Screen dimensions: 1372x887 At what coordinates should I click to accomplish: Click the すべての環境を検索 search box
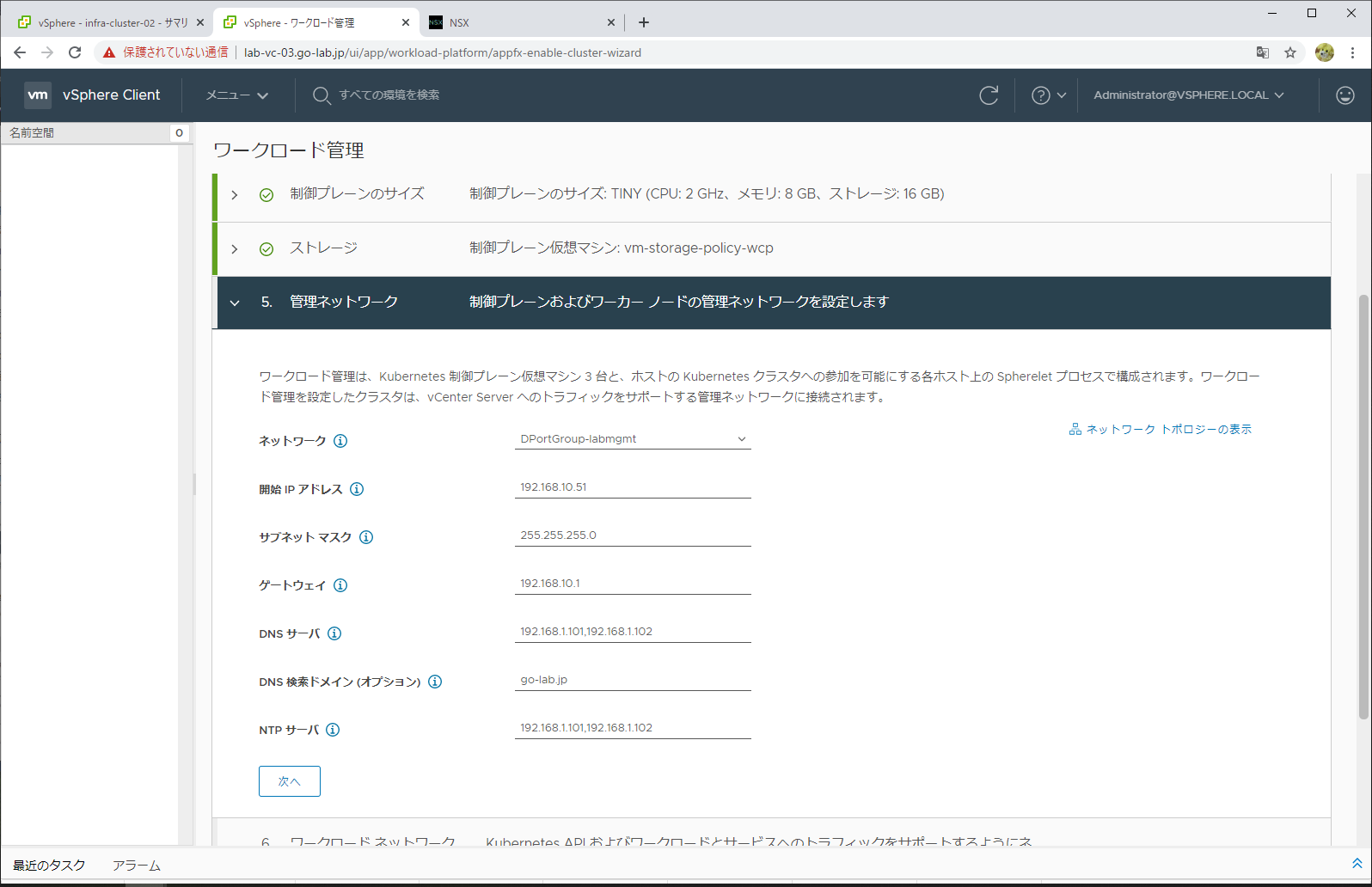(x=389, y=95)
